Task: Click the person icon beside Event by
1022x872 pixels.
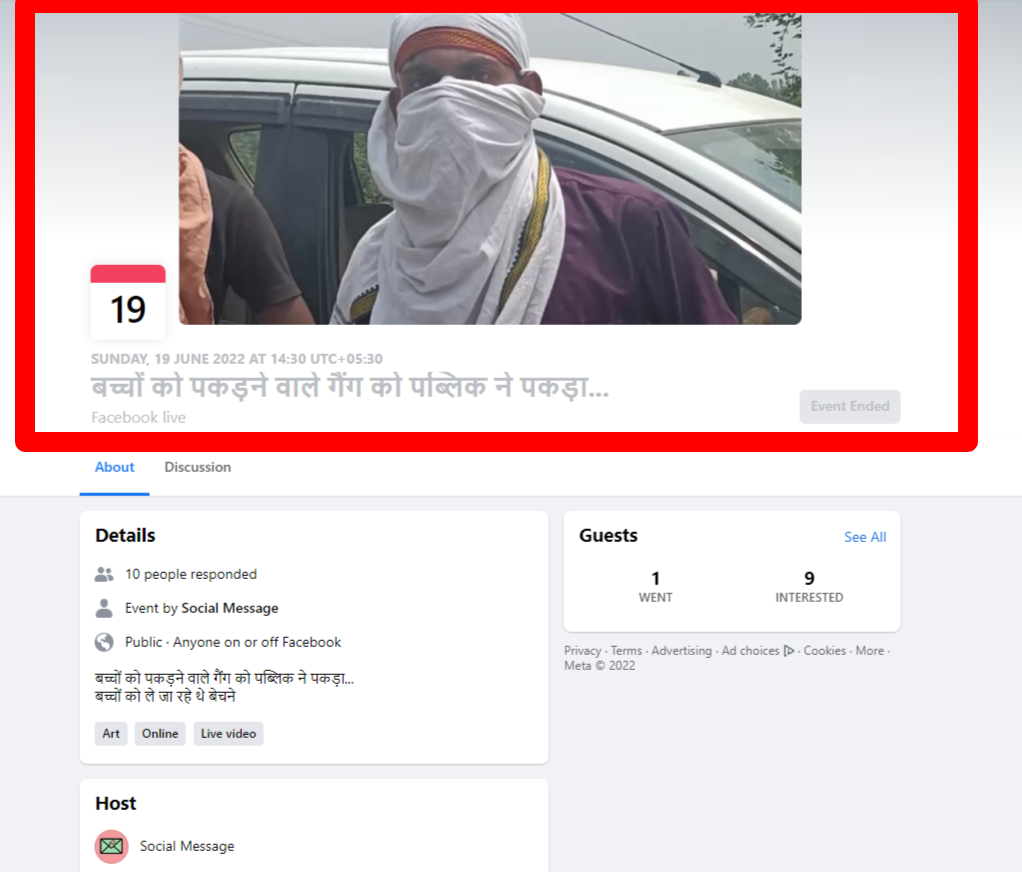Action: coord(104,608)
